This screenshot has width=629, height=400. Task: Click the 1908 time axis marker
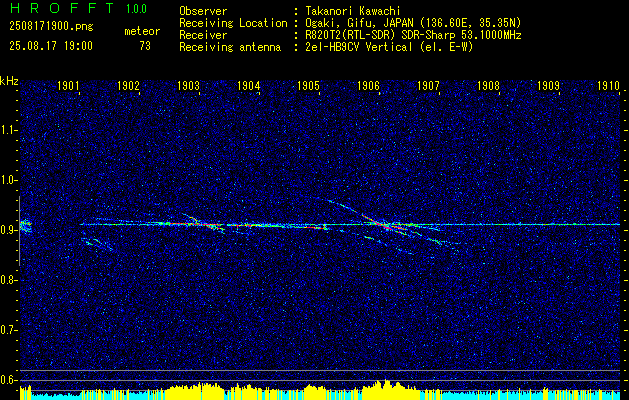(489, 85)
